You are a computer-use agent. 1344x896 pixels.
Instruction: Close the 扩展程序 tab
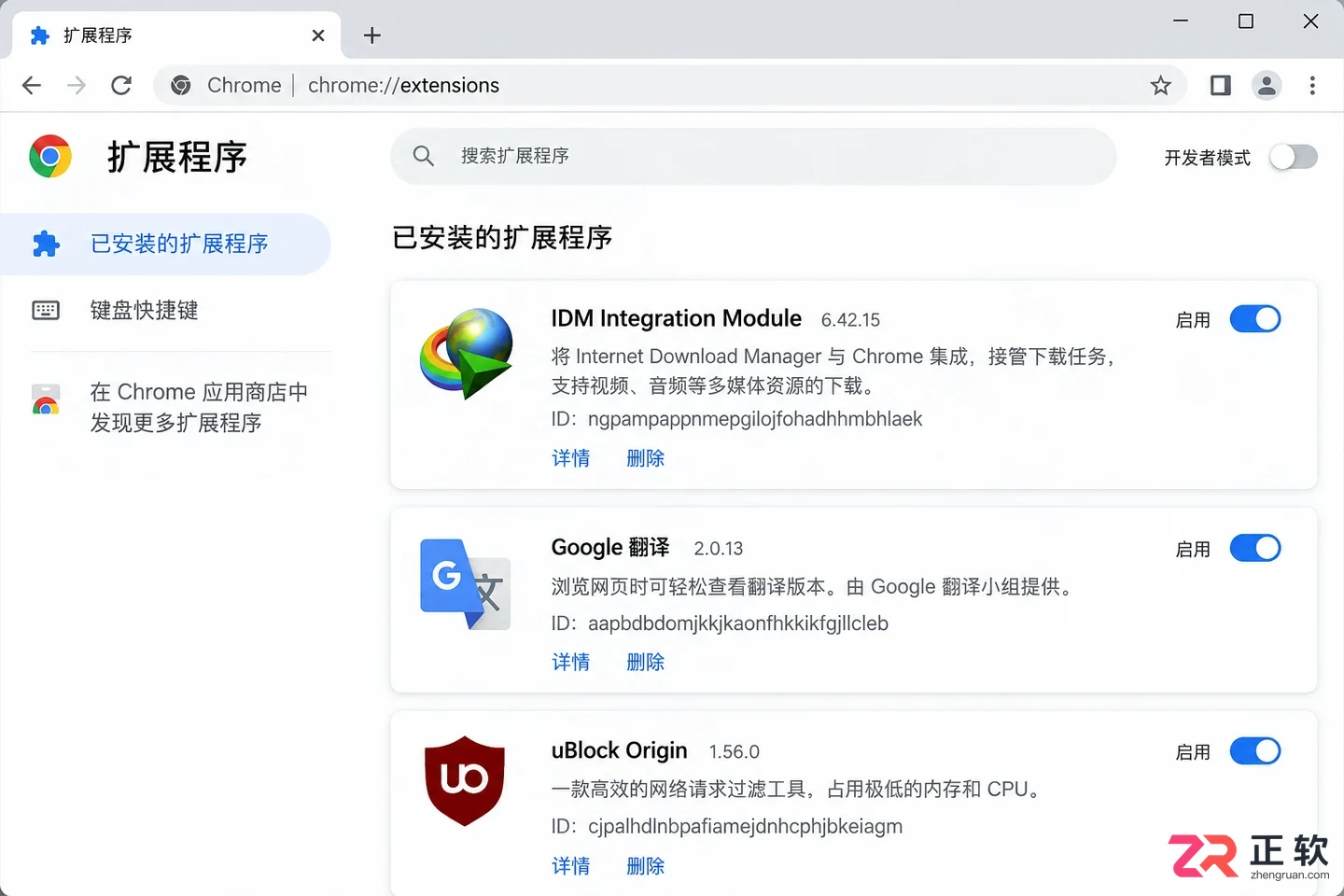318,35
